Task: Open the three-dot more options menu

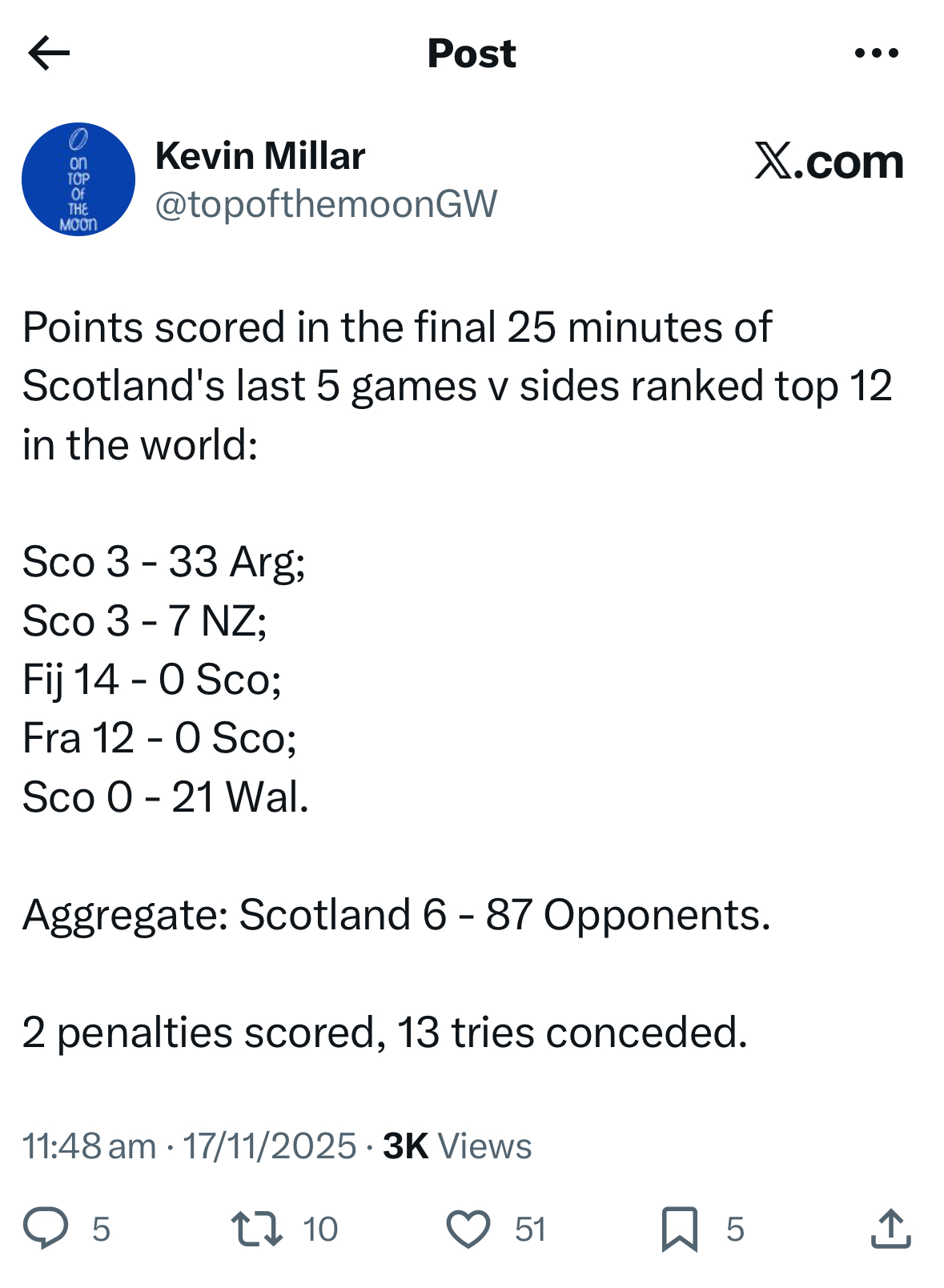Action: click(x=876, y=54)
